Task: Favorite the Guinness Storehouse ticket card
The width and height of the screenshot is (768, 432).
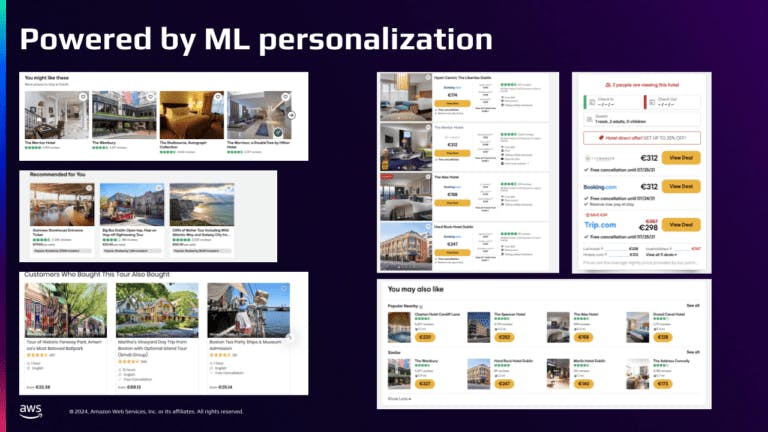Action: tap(90, 185)
